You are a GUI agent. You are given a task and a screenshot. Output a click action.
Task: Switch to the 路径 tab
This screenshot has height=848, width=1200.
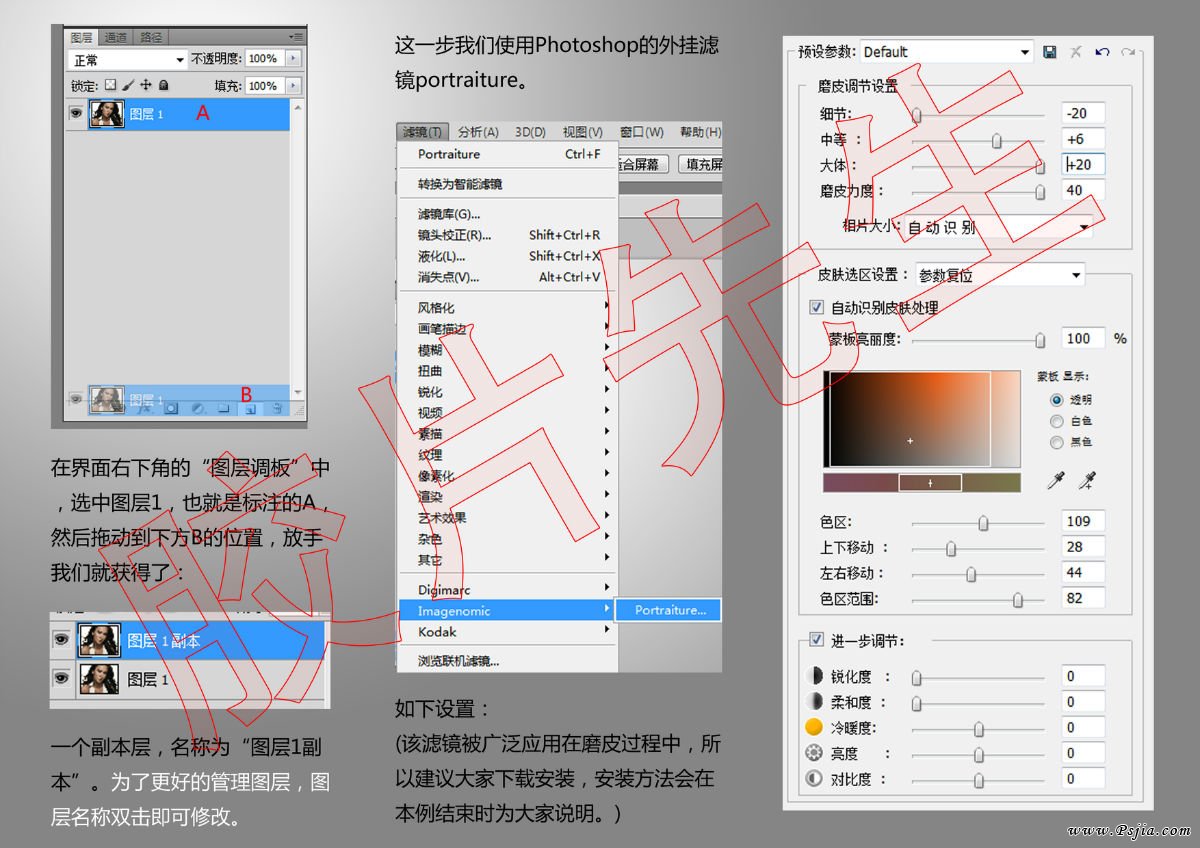coord(151,37)
